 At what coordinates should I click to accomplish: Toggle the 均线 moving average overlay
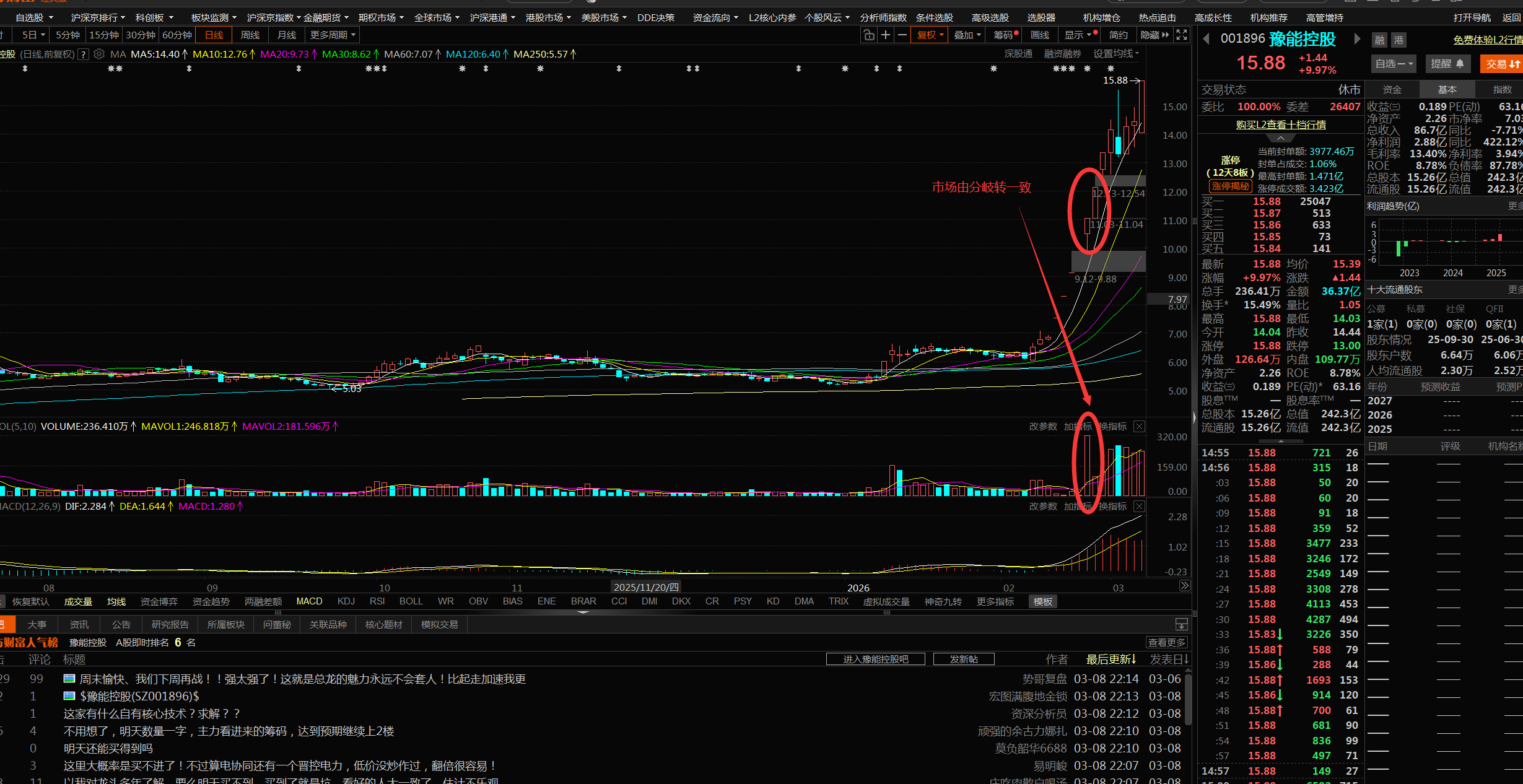tap(116, 601)
